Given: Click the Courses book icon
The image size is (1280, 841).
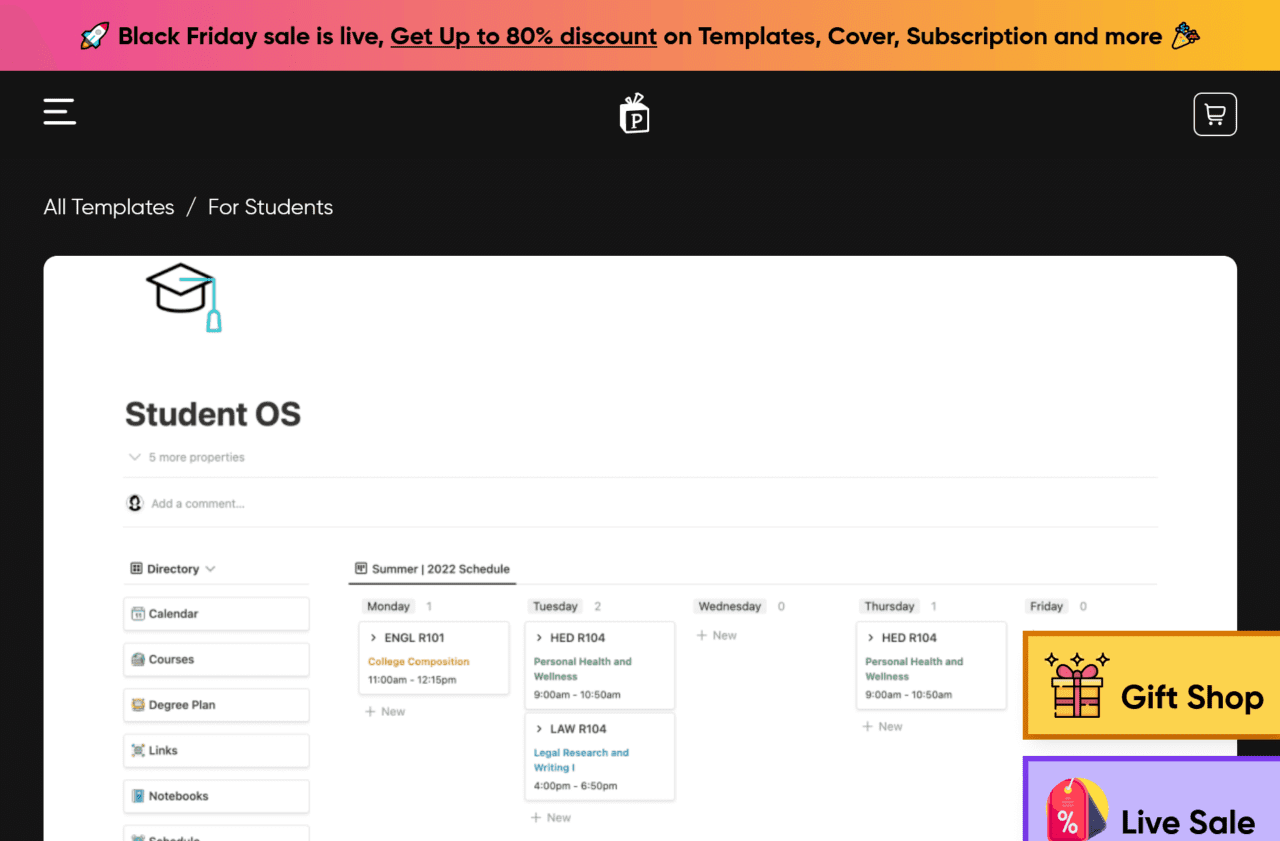Looking at the screenshot, I should pos(141,659).
